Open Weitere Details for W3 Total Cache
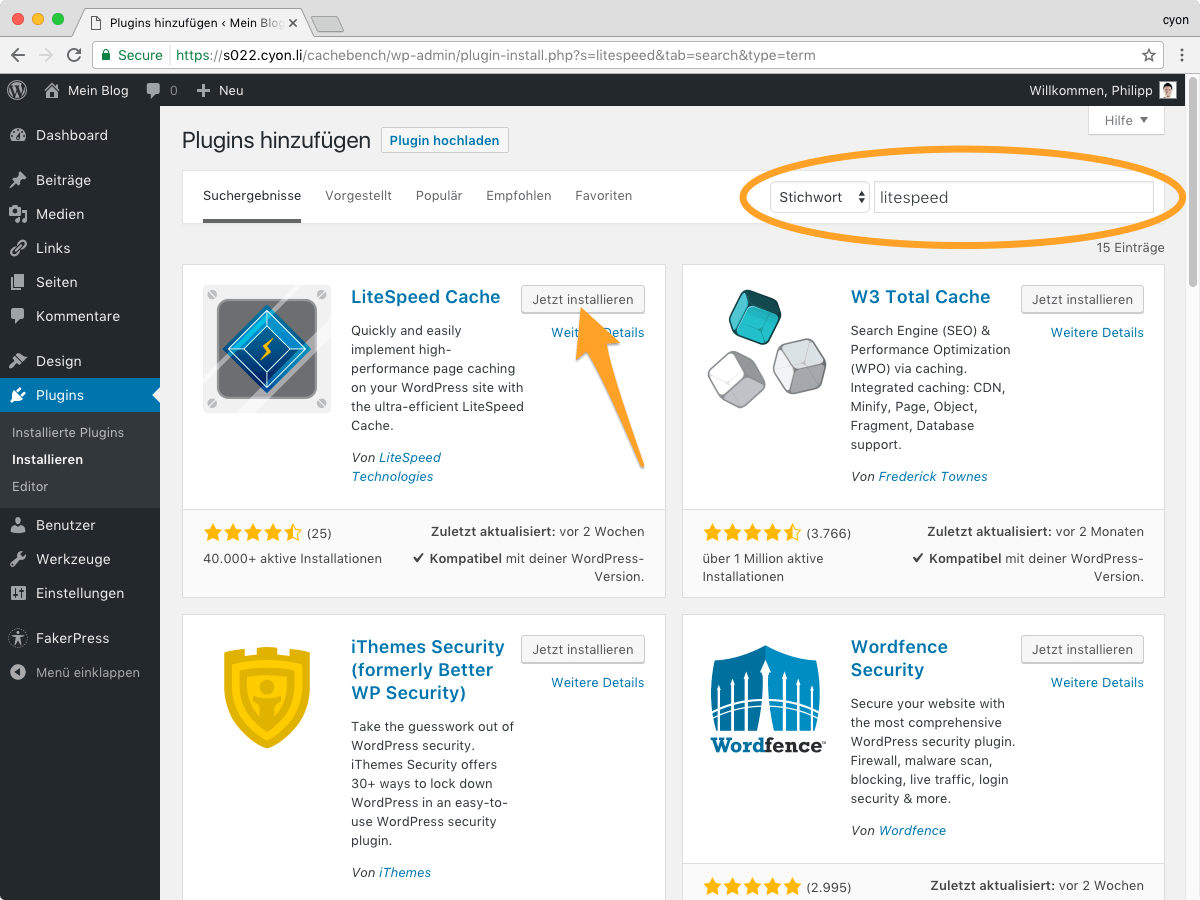 click(x=1096, y=332)
